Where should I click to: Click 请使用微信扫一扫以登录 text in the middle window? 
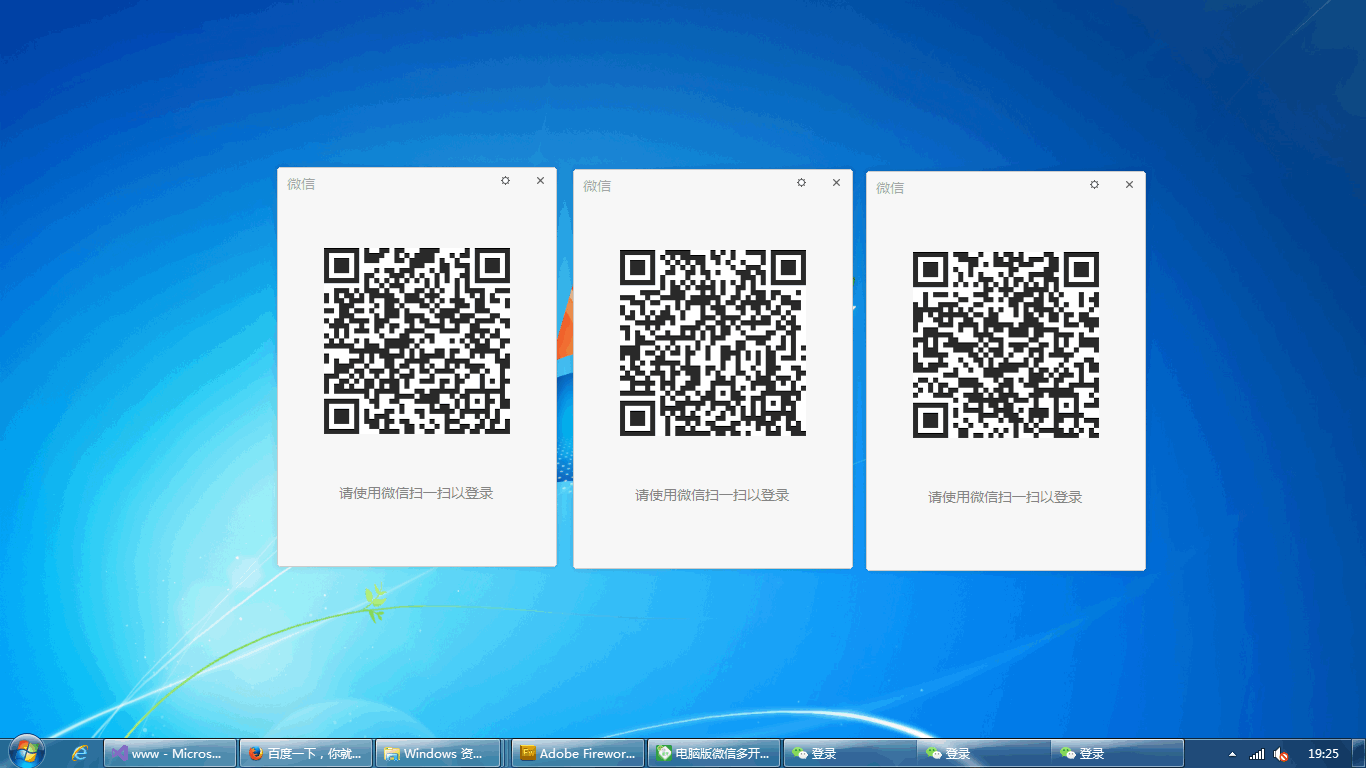pyautogui.click(x=712, y=495)
